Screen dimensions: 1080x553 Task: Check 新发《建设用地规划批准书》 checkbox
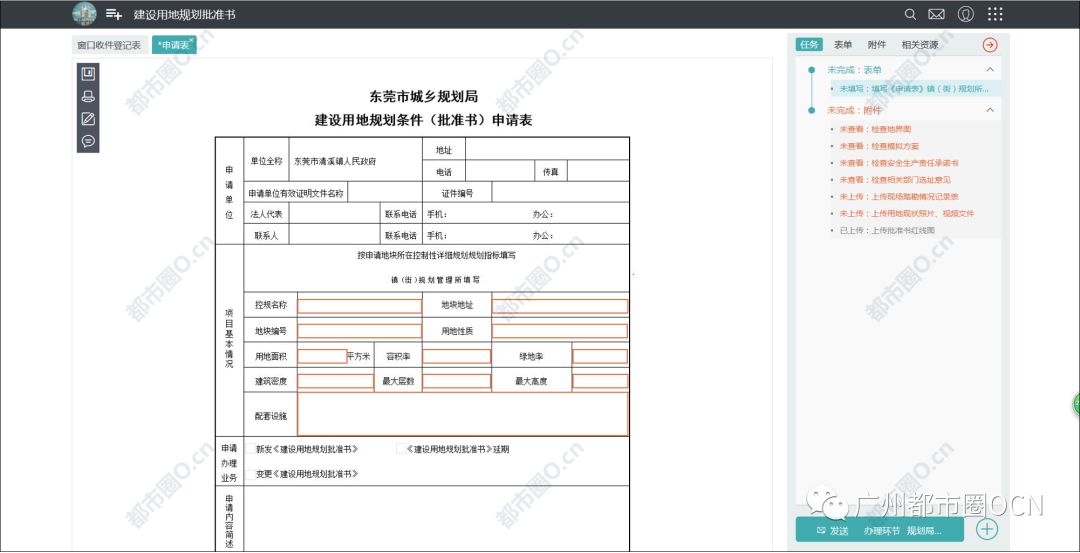(x=251, y=449)
